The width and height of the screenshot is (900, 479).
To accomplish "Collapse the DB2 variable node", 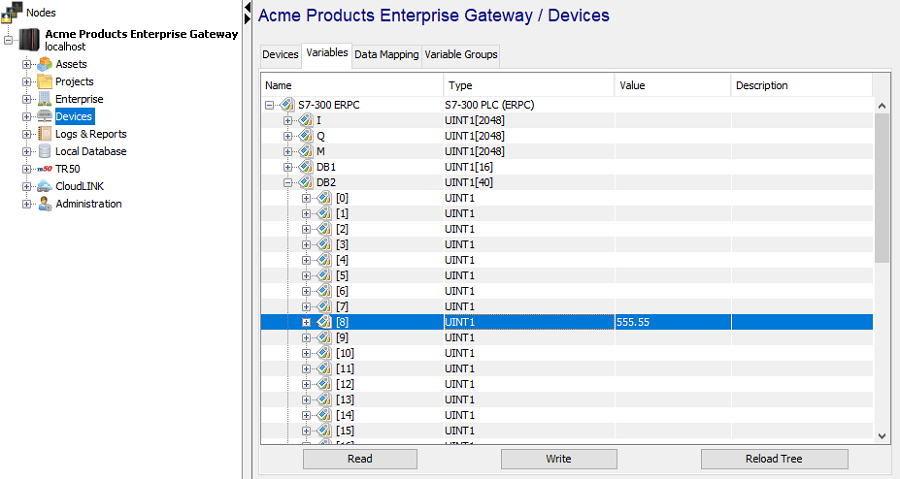I will tap(288, 182).
